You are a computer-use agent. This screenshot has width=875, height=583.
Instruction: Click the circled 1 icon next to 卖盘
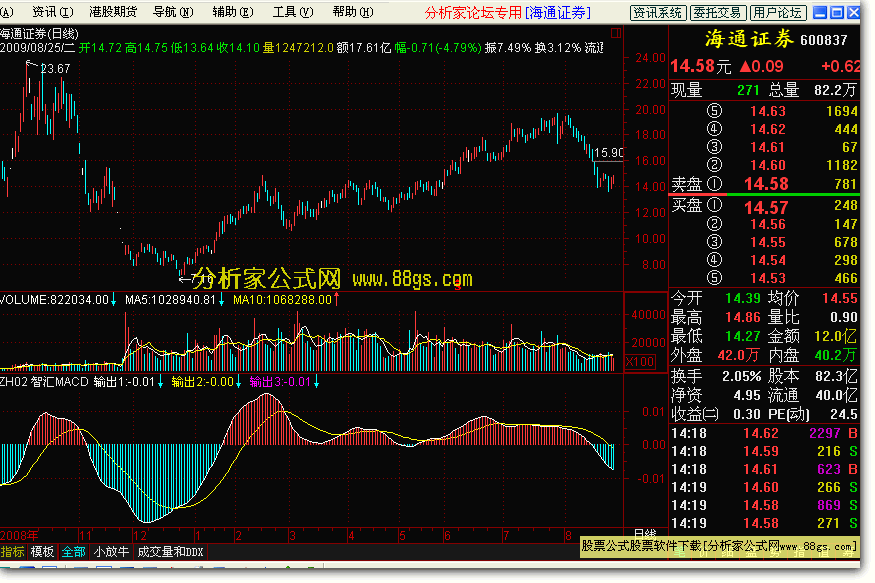[x=714, y=184]
